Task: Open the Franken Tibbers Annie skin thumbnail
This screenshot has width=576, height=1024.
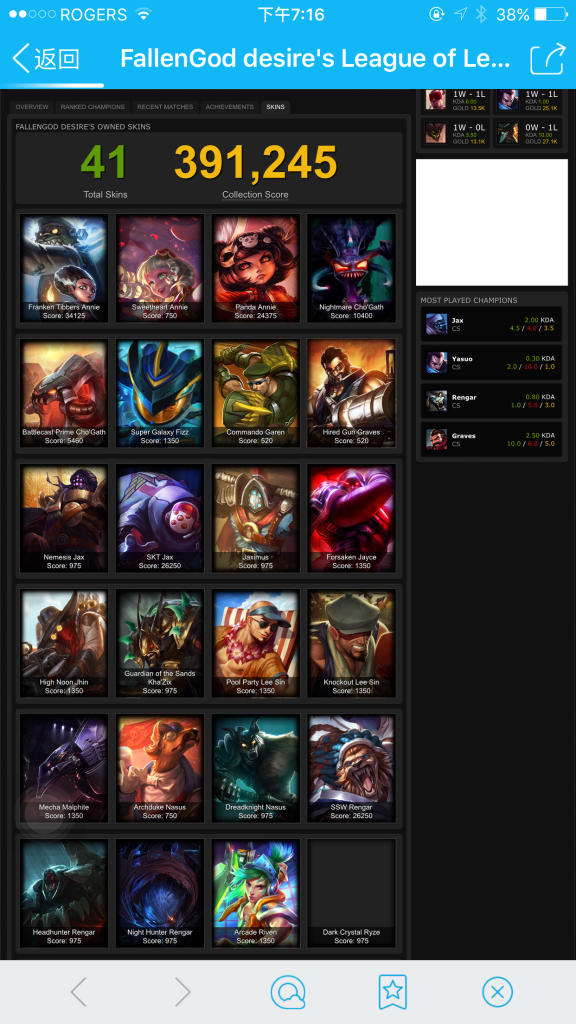Action: (x=64, y=268)
